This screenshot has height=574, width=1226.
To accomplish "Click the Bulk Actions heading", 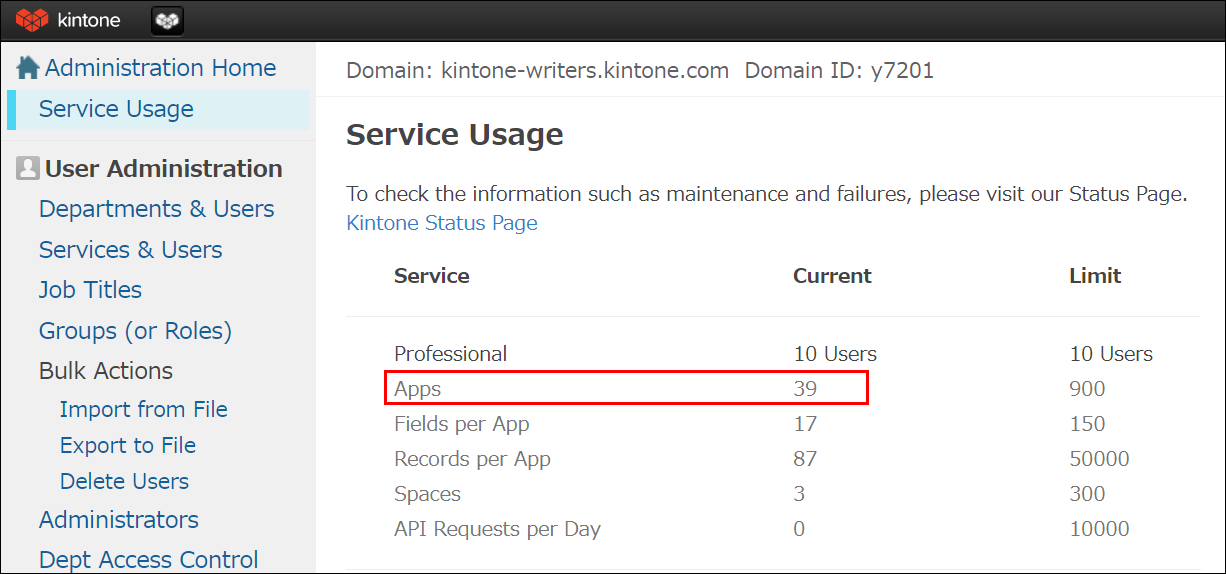I will (x=105, y=371).
